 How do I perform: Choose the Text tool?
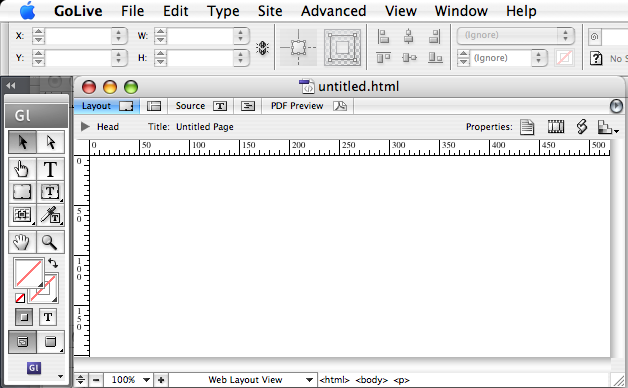tap(50, 169)
